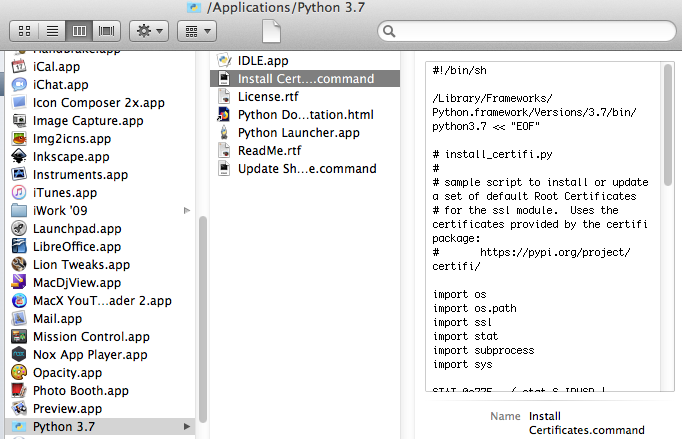Select Photo Booth.app icon

coord(19,391)
